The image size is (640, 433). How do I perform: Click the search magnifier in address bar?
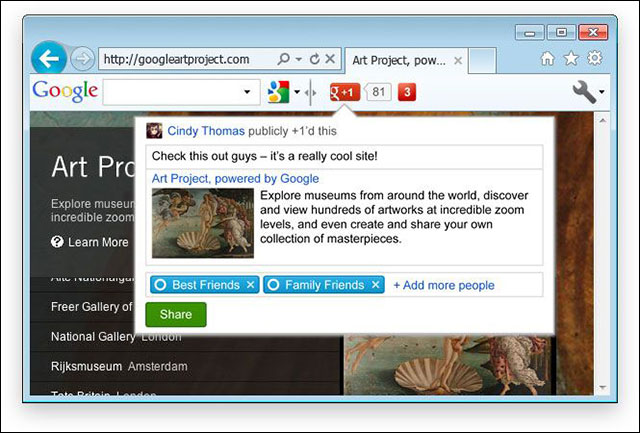coord(283,59)
